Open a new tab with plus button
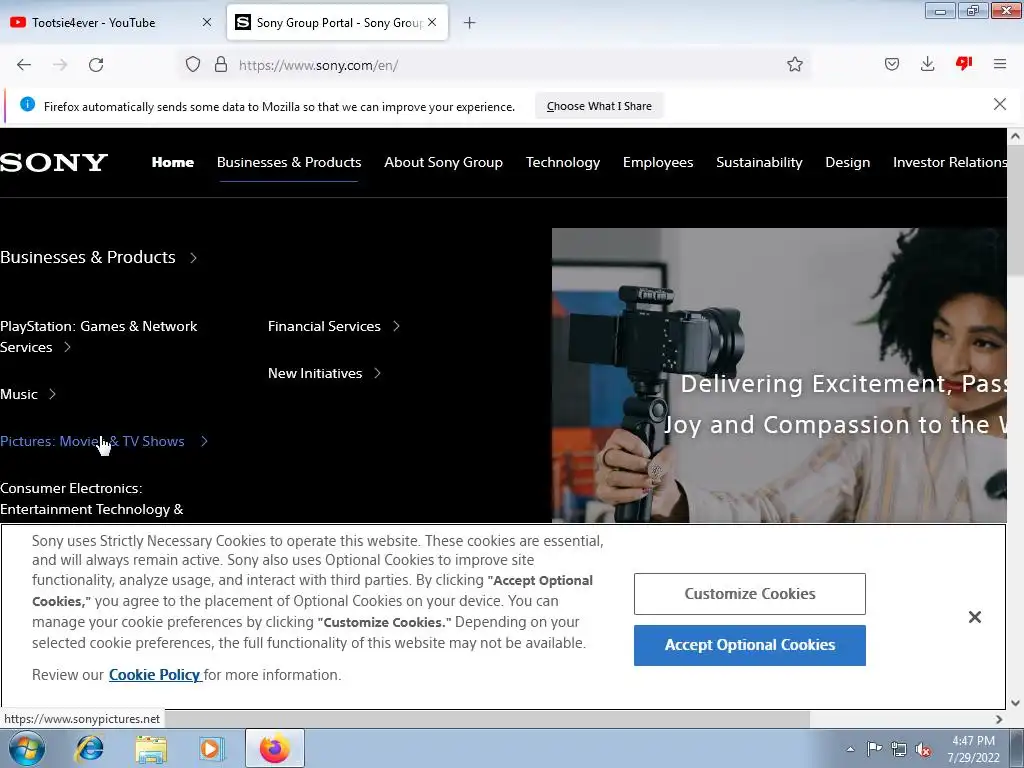Screen dimensions: 1024x768 [x=470, y=23]
